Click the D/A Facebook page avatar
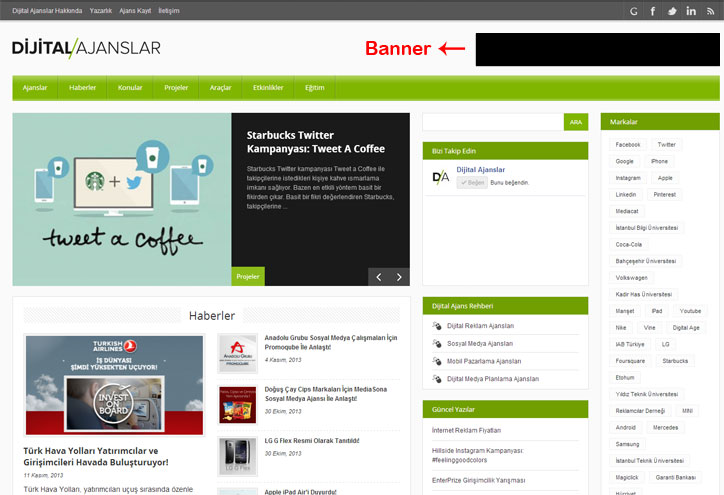This screenshot has height=495, width=724. click(x=440, y=177)
